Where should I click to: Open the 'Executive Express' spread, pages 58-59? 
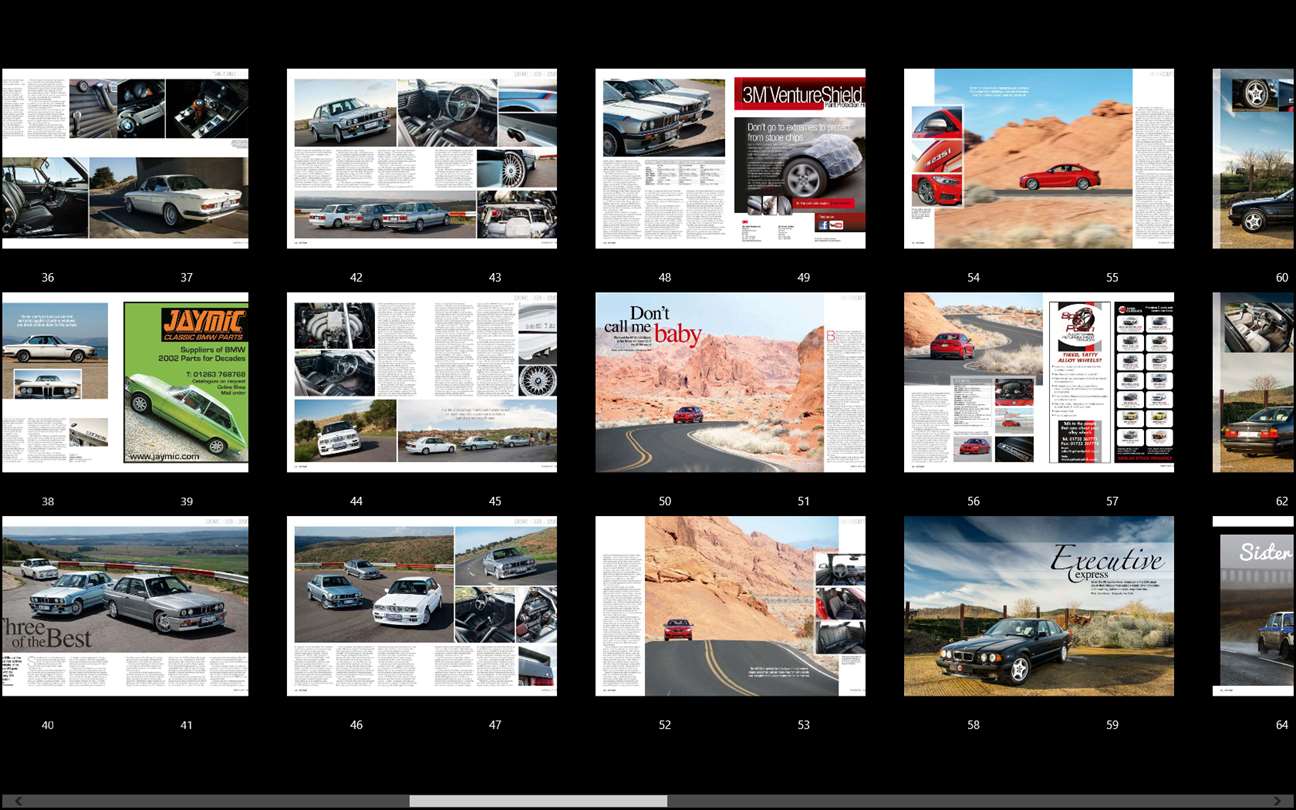pos(1039,606)
